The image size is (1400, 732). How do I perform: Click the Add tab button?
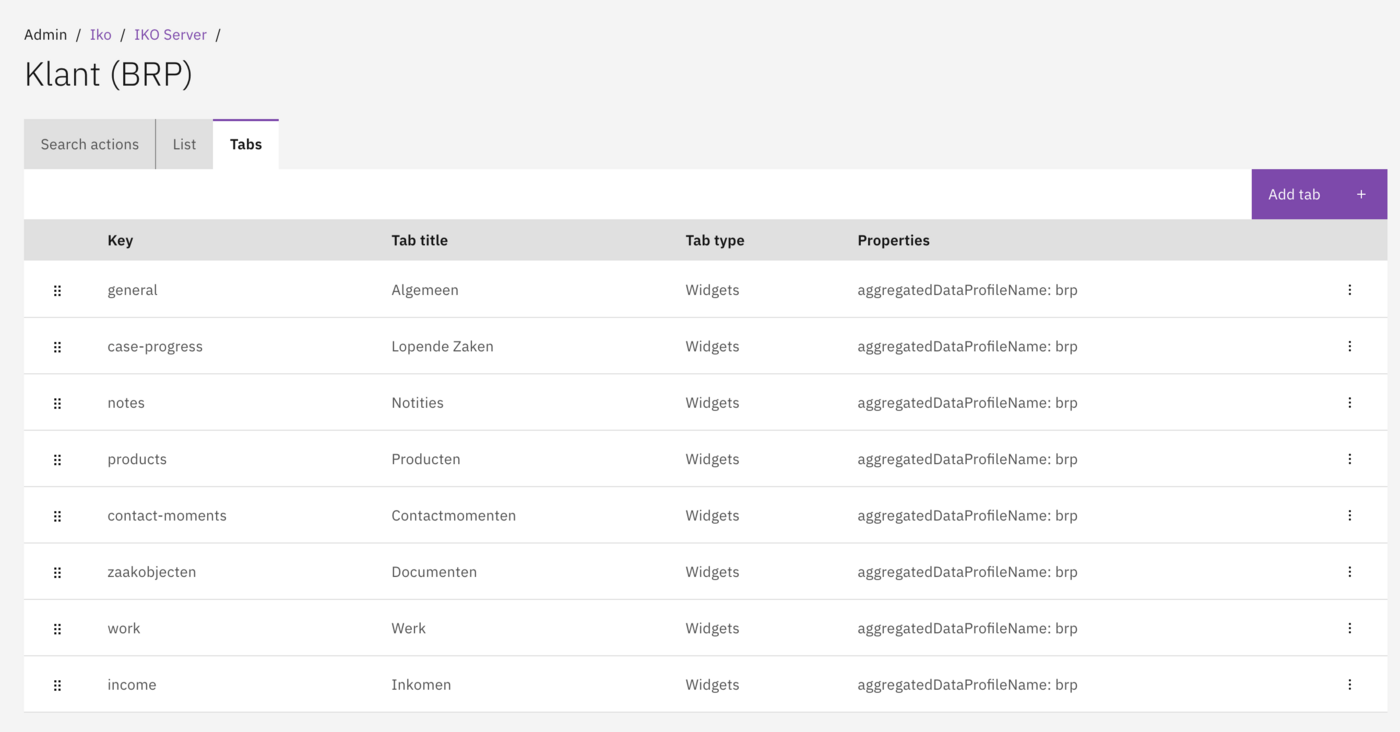pyautogui.click(x=1319, y=194)
